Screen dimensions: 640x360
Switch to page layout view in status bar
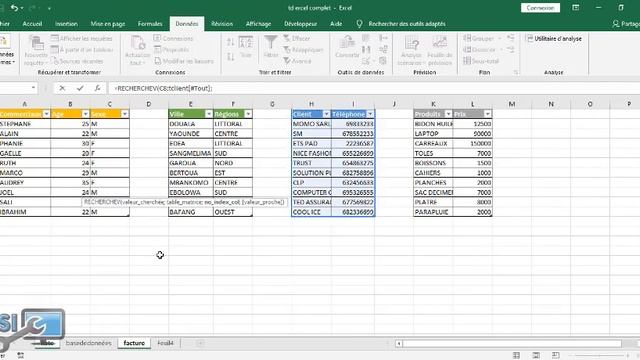pos(536,355)
